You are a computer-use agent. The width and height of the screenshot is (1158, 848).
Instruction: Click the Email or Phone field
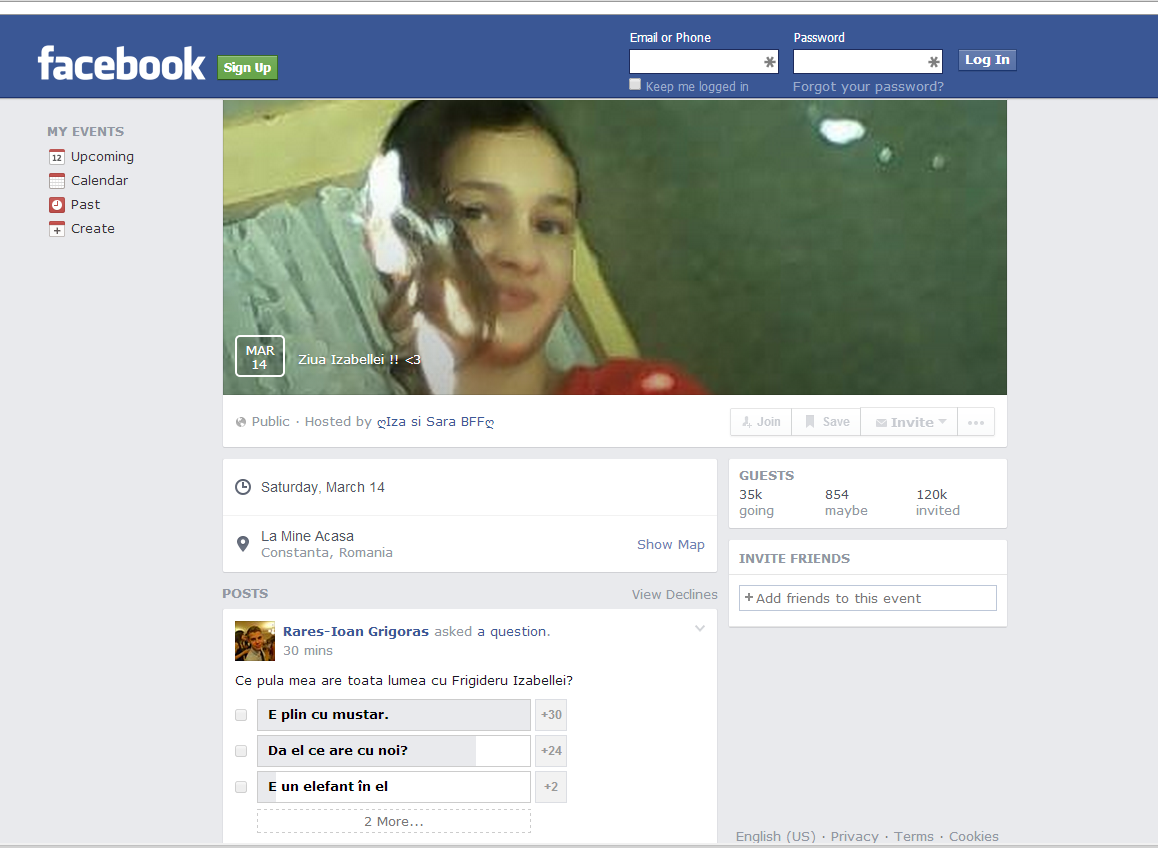[x=696, y=62]
